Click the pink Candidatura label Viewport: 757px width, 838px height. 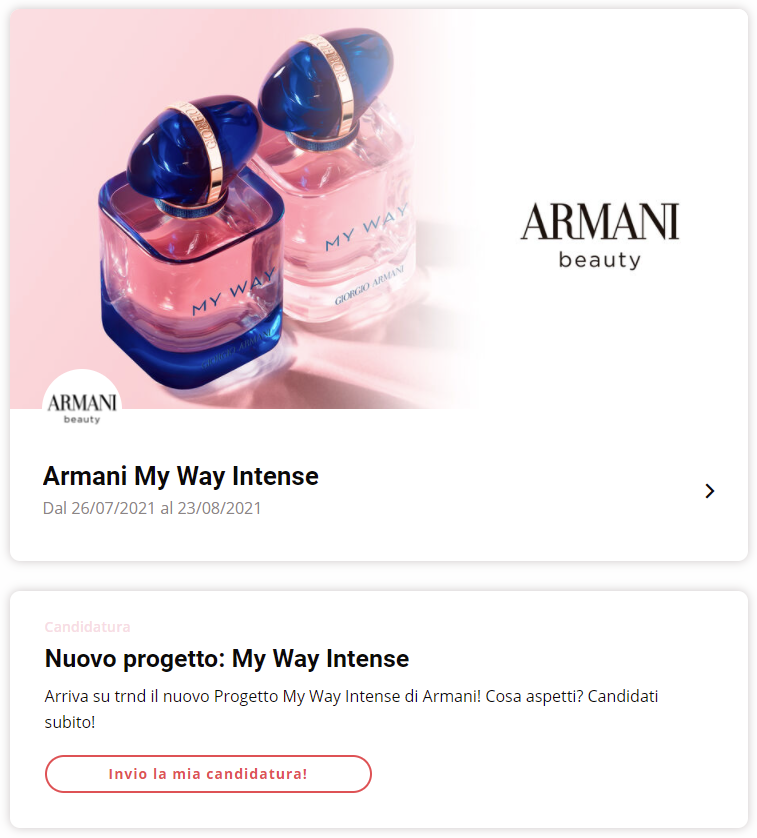87,626
